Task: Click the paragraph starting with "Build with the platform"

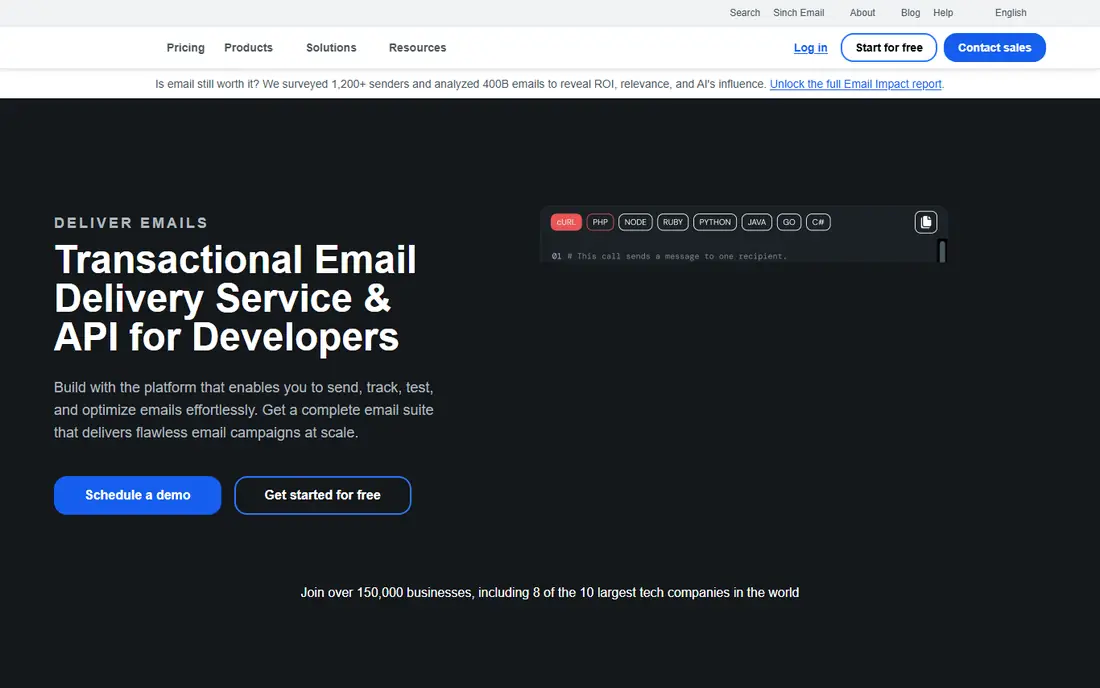Action: click(x=243, y=410)
